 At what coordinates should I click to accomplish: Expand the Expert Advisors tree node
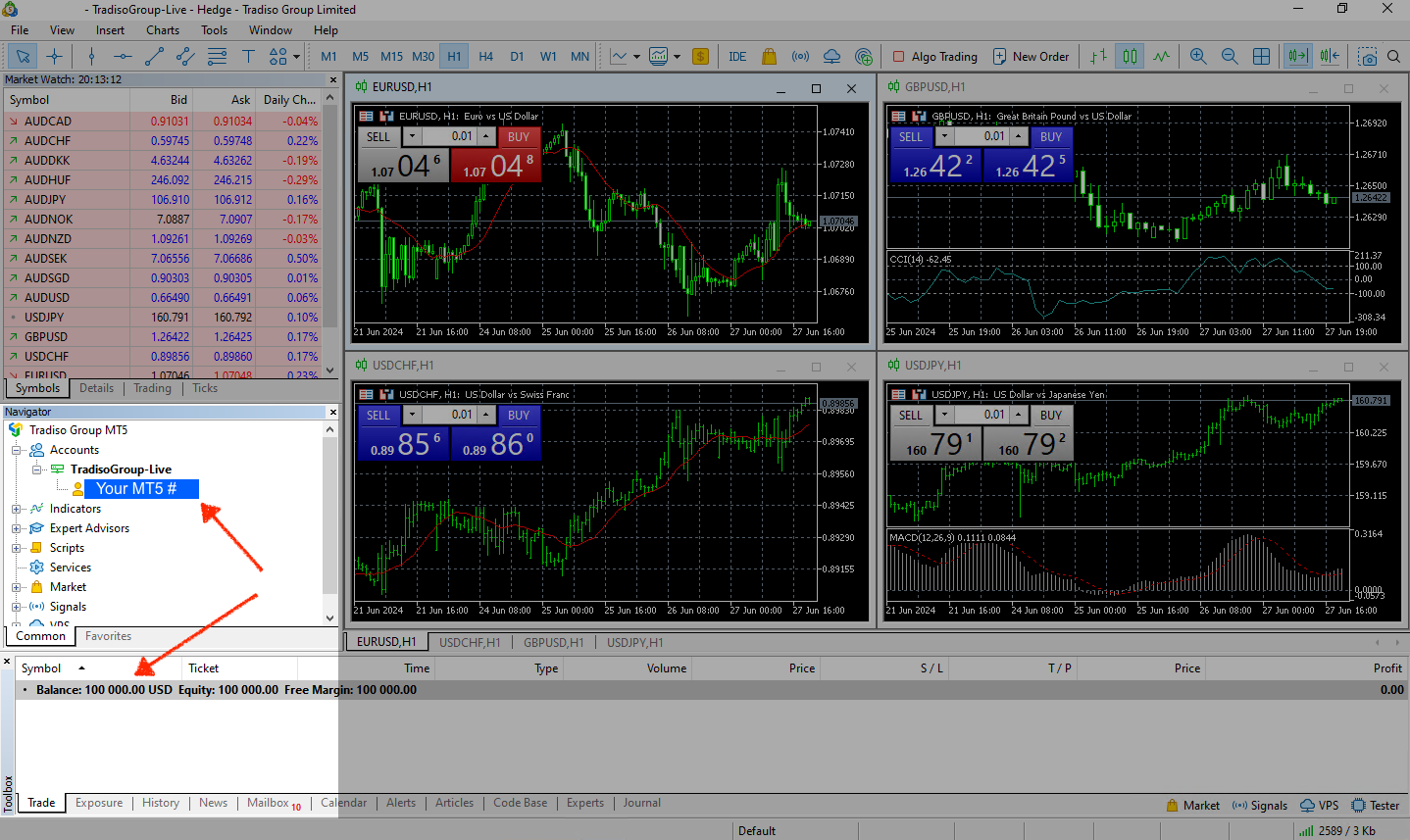click(16, 528)
